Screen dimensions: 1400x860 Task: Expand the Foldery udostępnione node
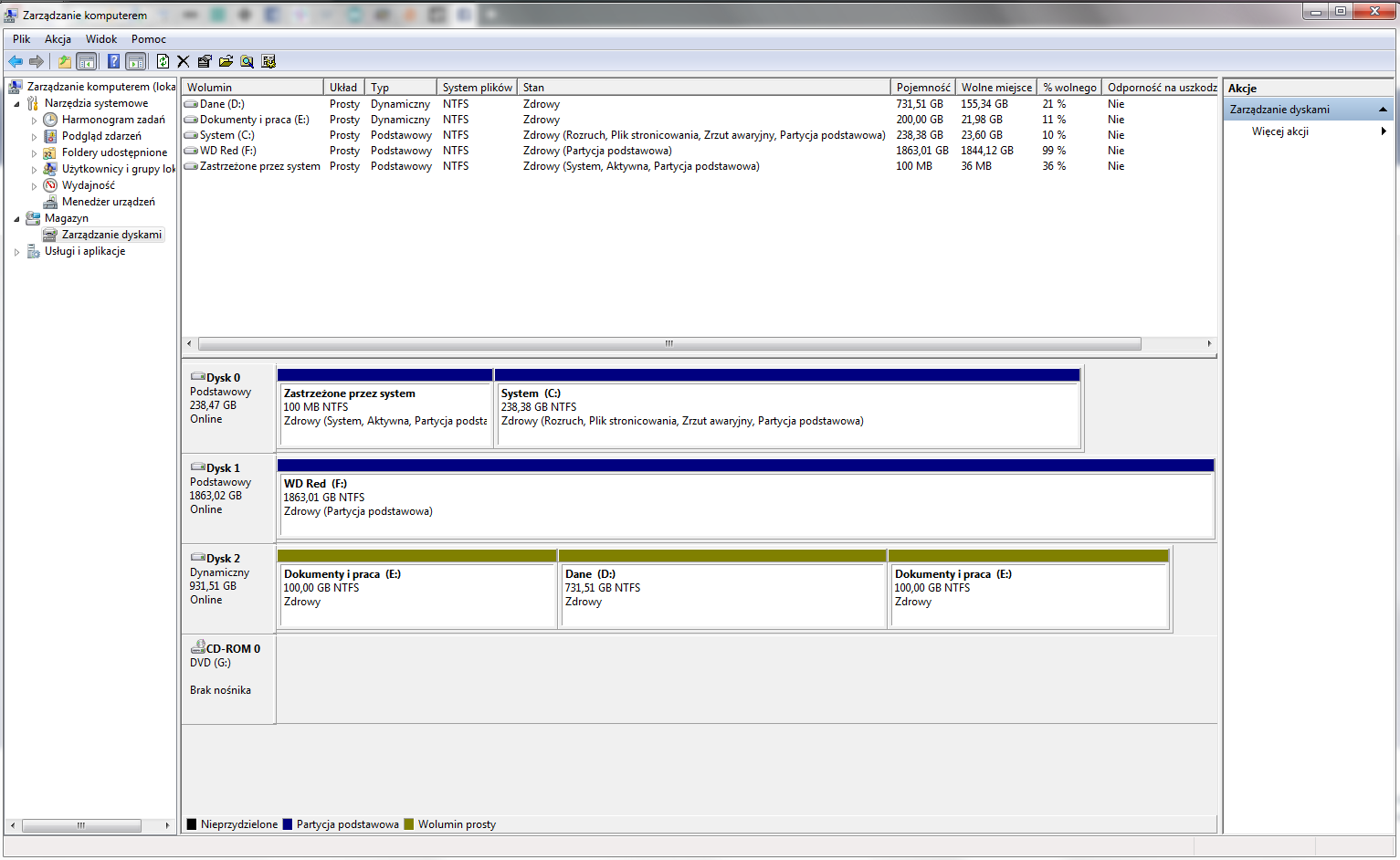35,153
